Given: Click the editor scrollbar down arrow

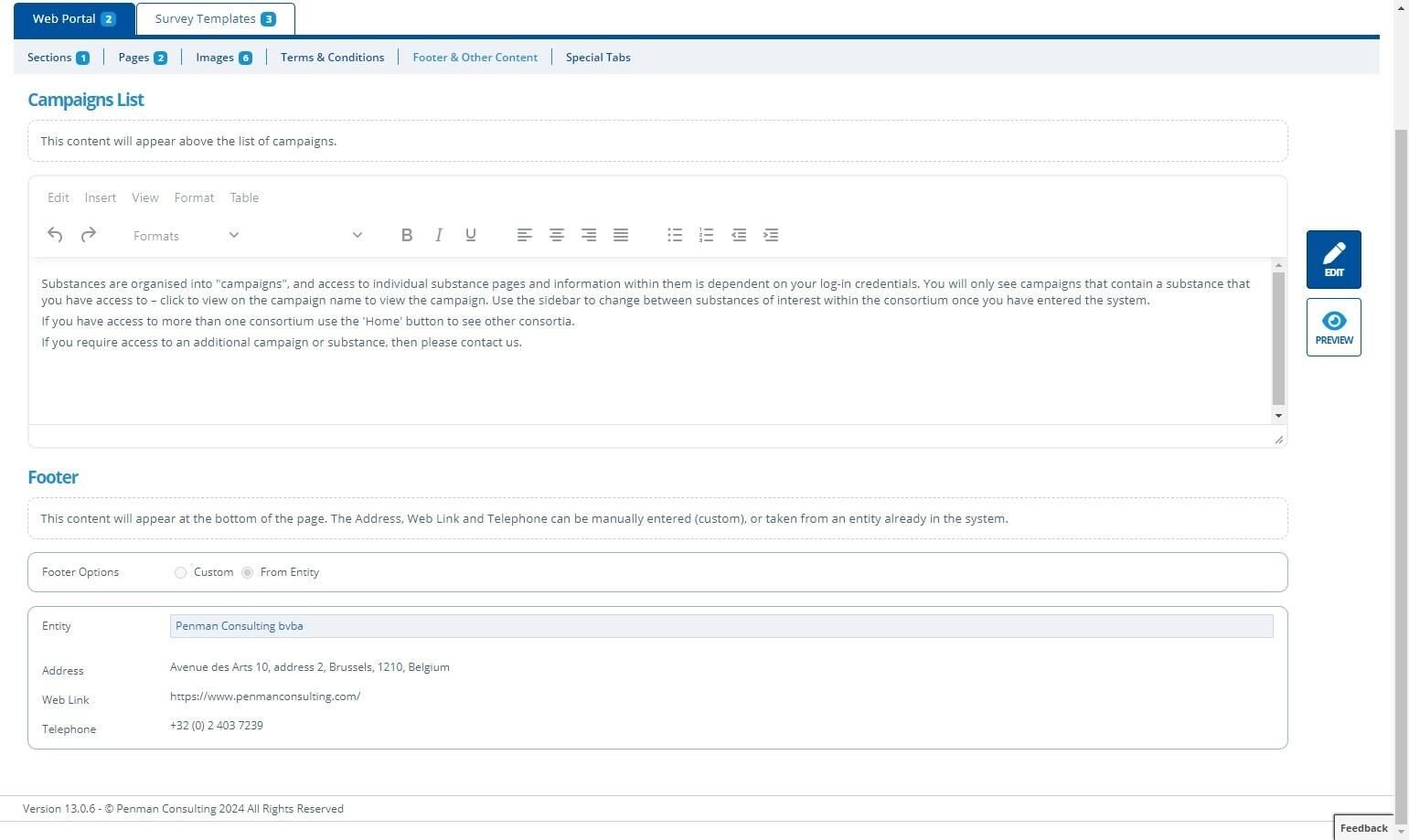Looking at the screenshot, I should click(x=1278, y=416).
